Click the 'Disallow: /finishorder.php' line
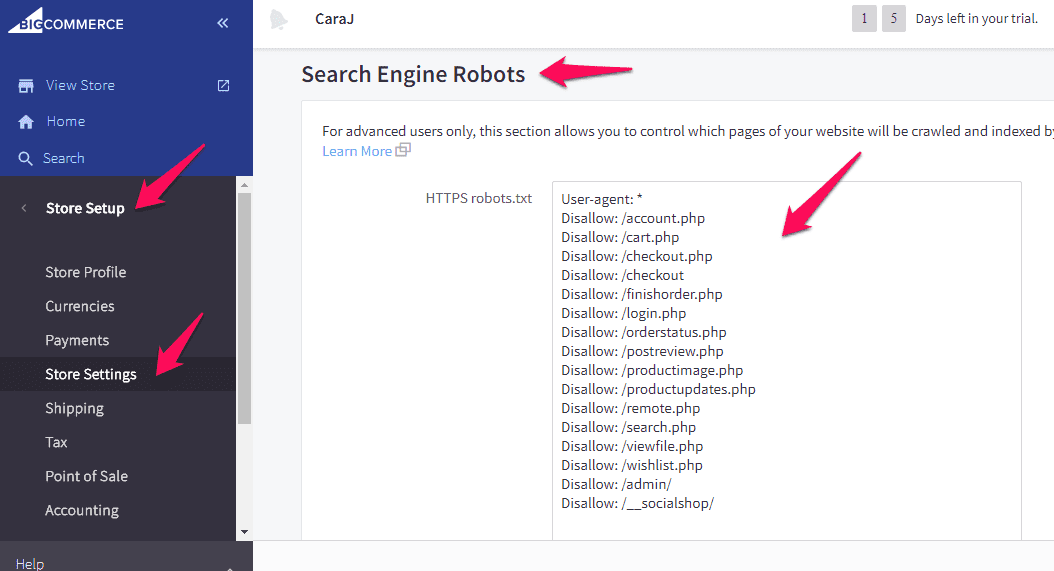Image resolution: width=1054 pixels, height=571 pixels. pos(642,295)
